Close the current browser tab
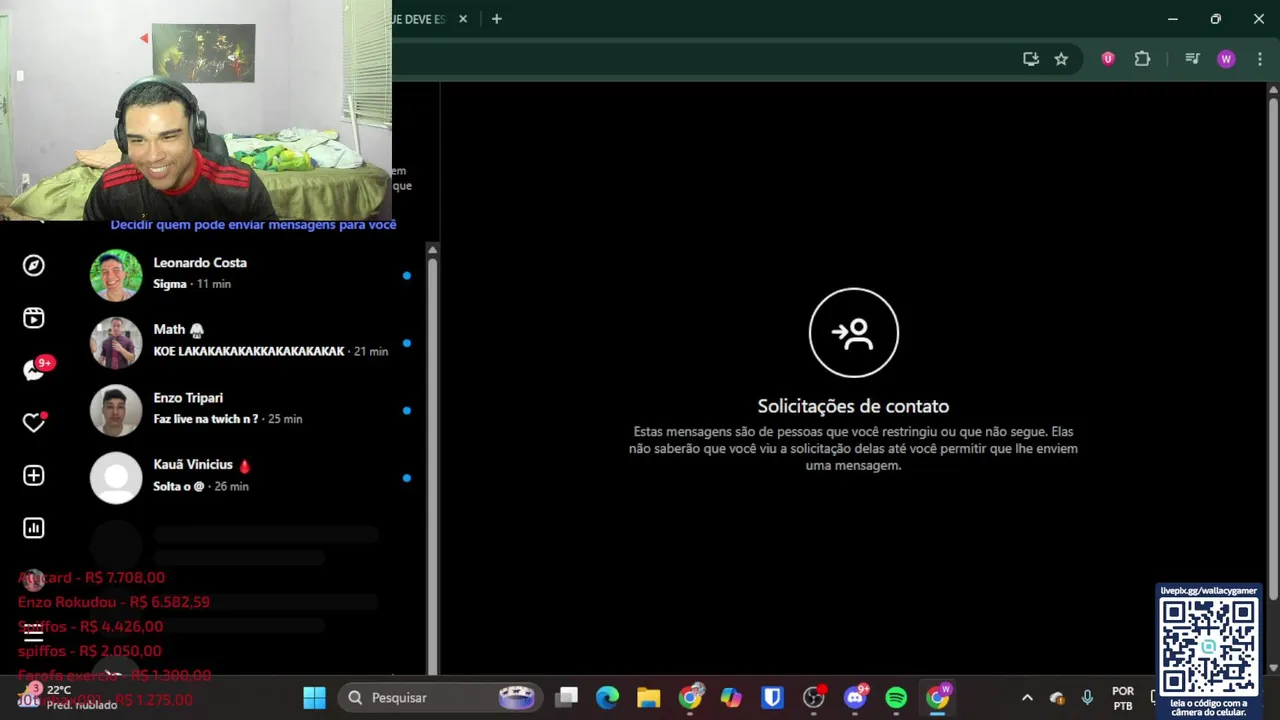This screenshot has width=1280, height=720. pyautogui.click(x=463, y=19)
